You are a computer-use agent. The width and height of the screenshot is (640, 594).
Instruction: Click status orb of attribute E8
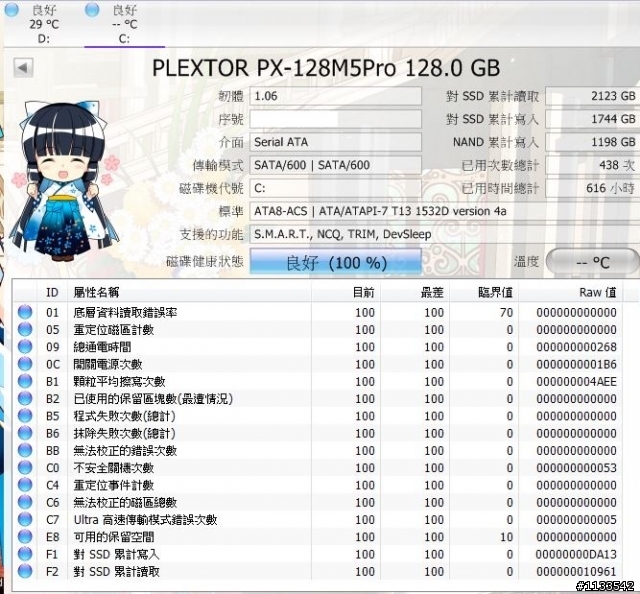25,536
